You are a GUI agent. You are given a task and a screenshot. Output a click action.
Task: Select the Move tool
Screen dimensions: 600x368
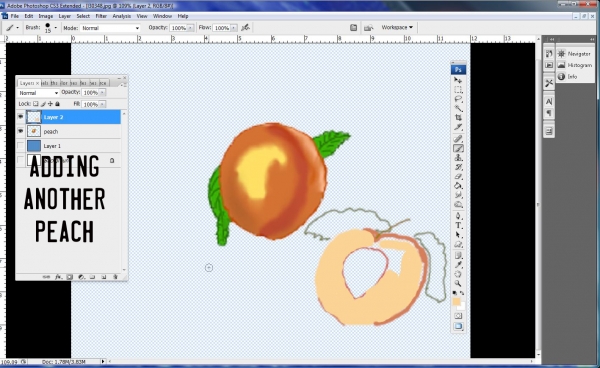[x=458, y=80]
